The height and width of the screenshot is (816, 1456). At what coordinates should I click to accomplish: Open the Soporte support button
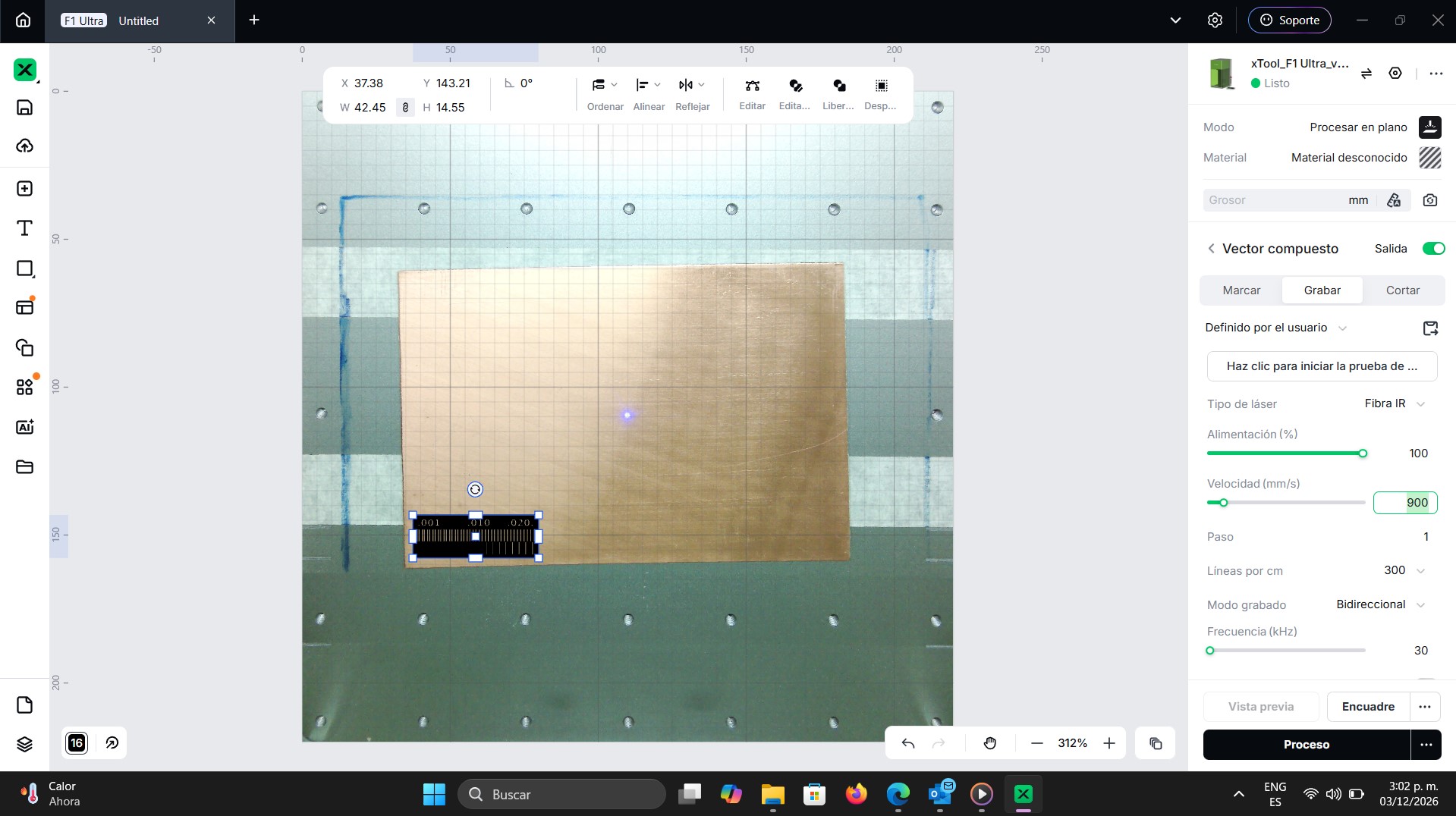(1289, 20)
